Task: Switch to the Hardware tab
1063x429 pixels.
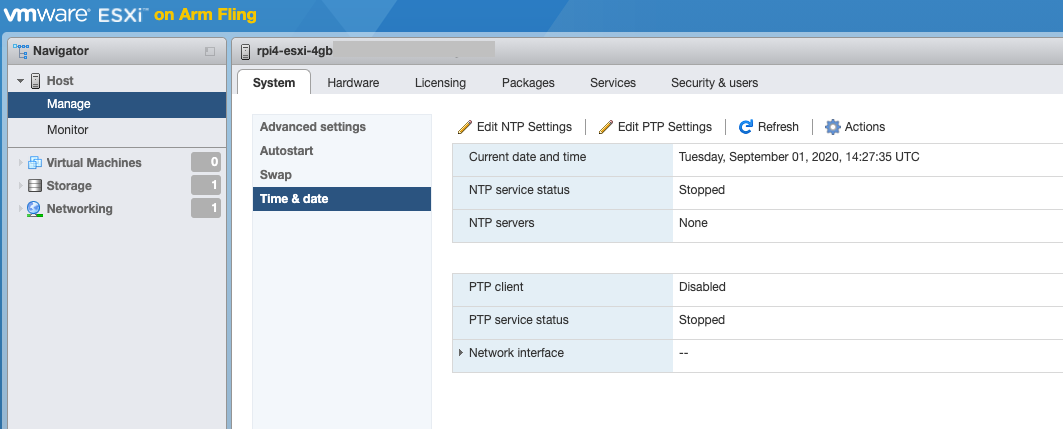Action: point(353,83)
